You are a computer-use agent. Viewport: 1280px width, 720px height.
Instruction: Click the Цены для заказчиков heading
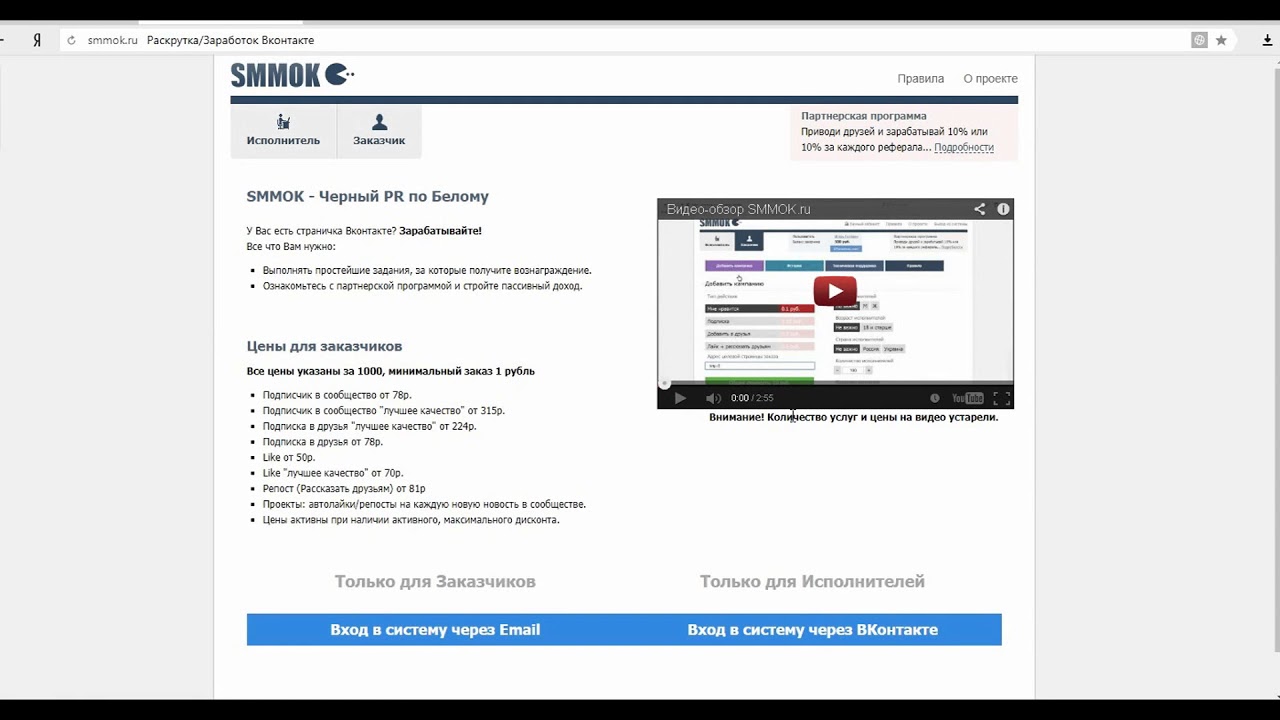[x=325, y=346]
